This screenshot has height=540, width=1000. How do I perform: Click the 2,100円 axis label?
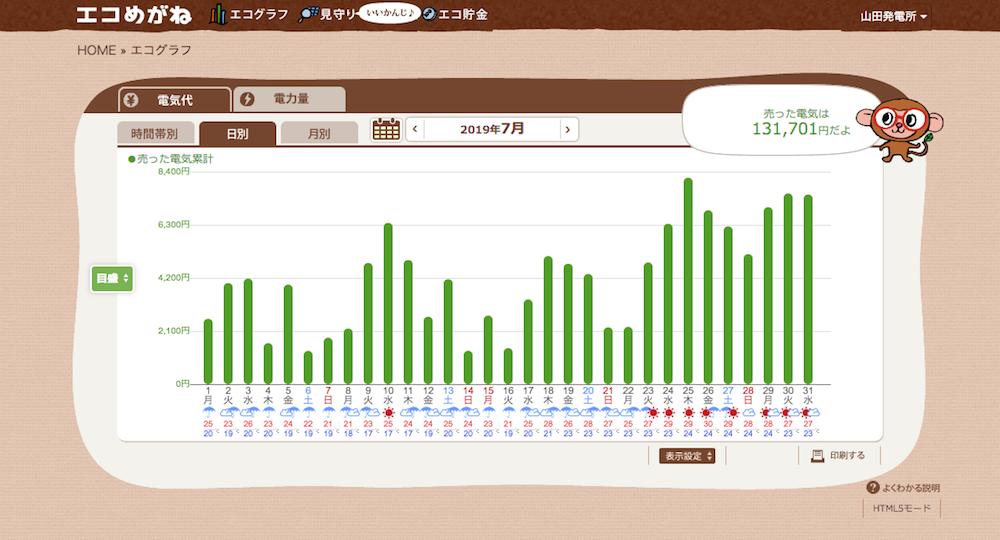(x=174, y=330)
